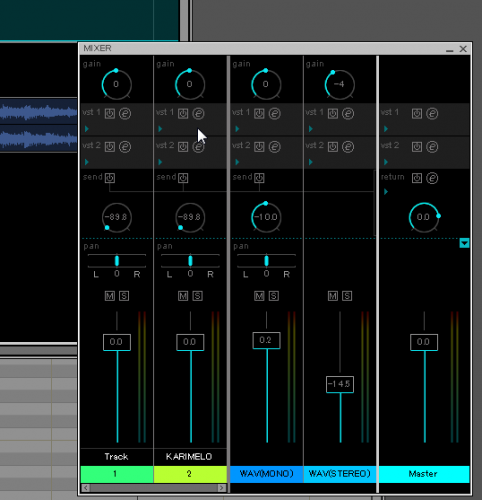Solo WAV(STEREO) channel
The width and height of the screenshot is (482, 500).
(x=347, y=296)
